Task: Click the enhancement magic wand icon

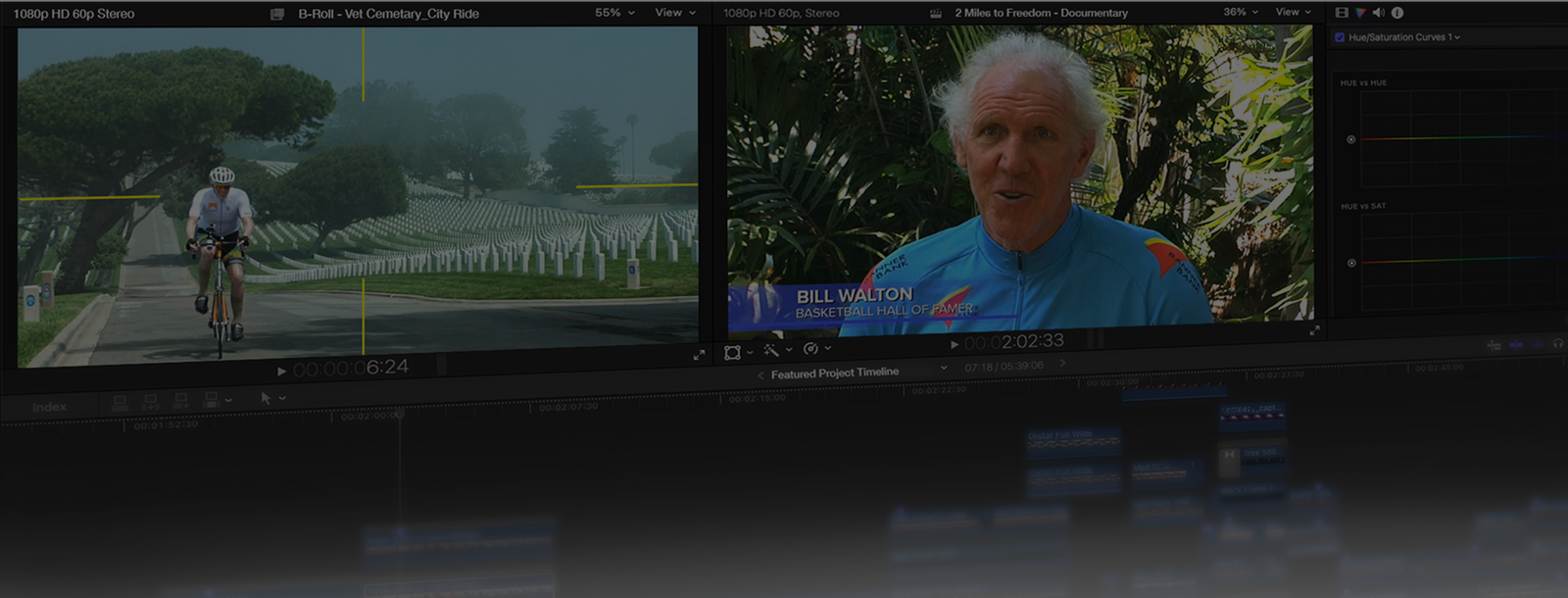Action: pyautogui.click(x=771, y=350)
